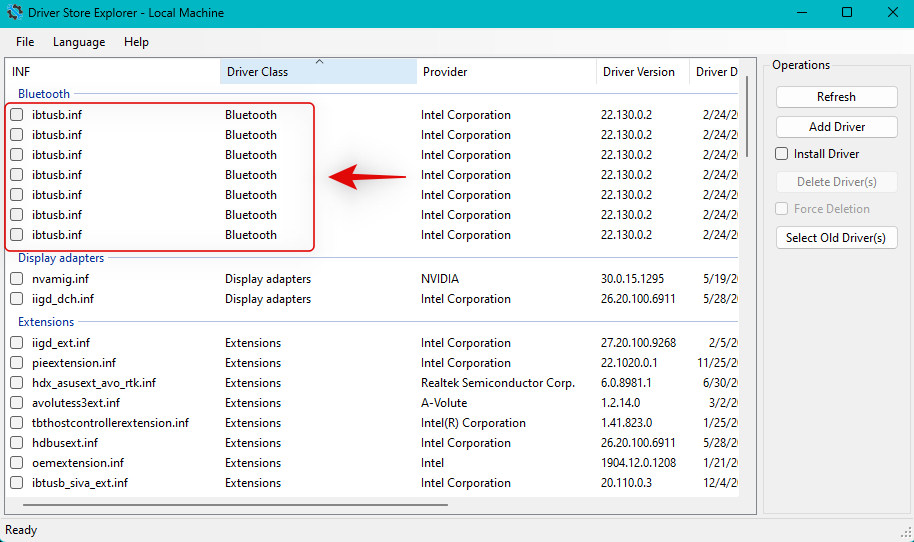
Task: Collapse the Extensions group header
Action: [46, 322]
